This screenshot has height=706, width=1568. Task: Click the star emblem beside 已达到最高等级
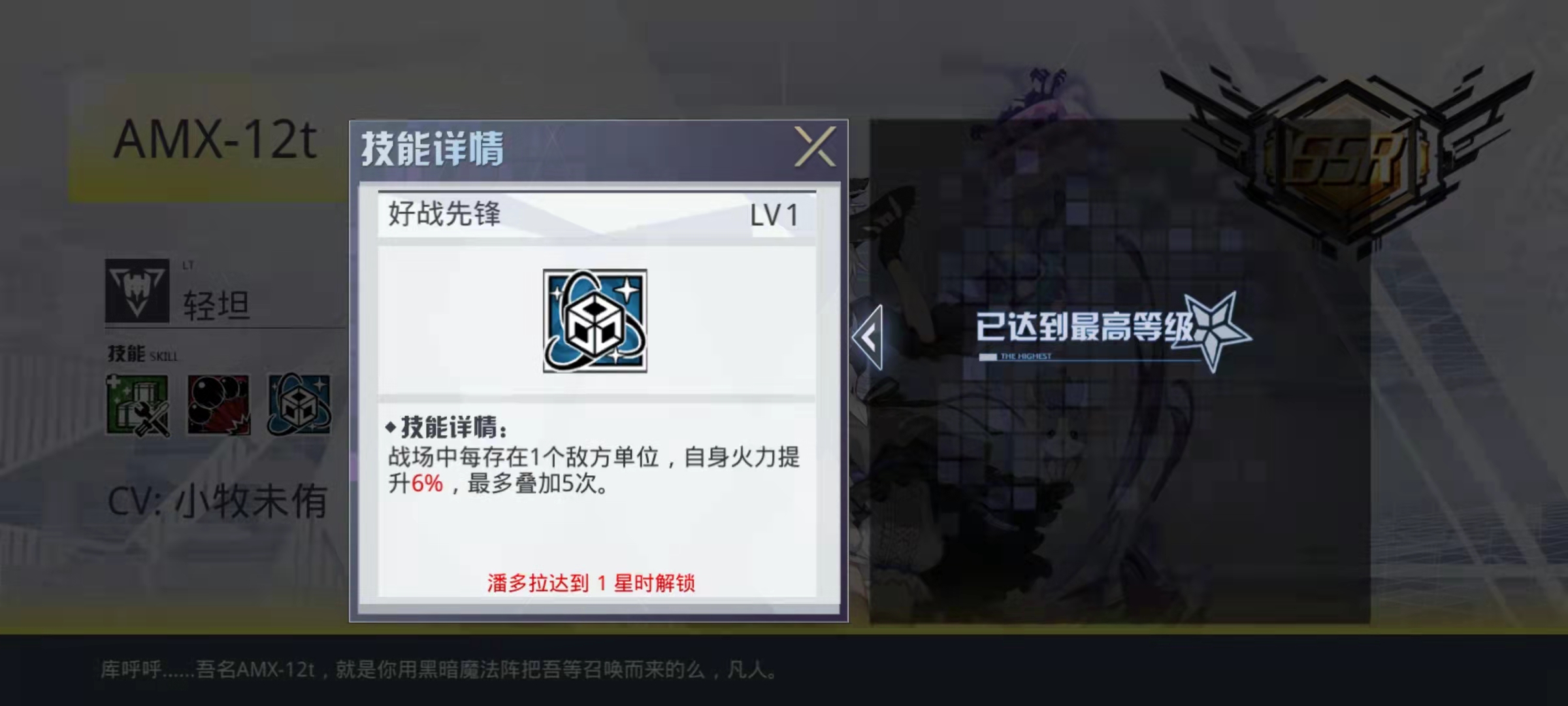click(1217, 330)
